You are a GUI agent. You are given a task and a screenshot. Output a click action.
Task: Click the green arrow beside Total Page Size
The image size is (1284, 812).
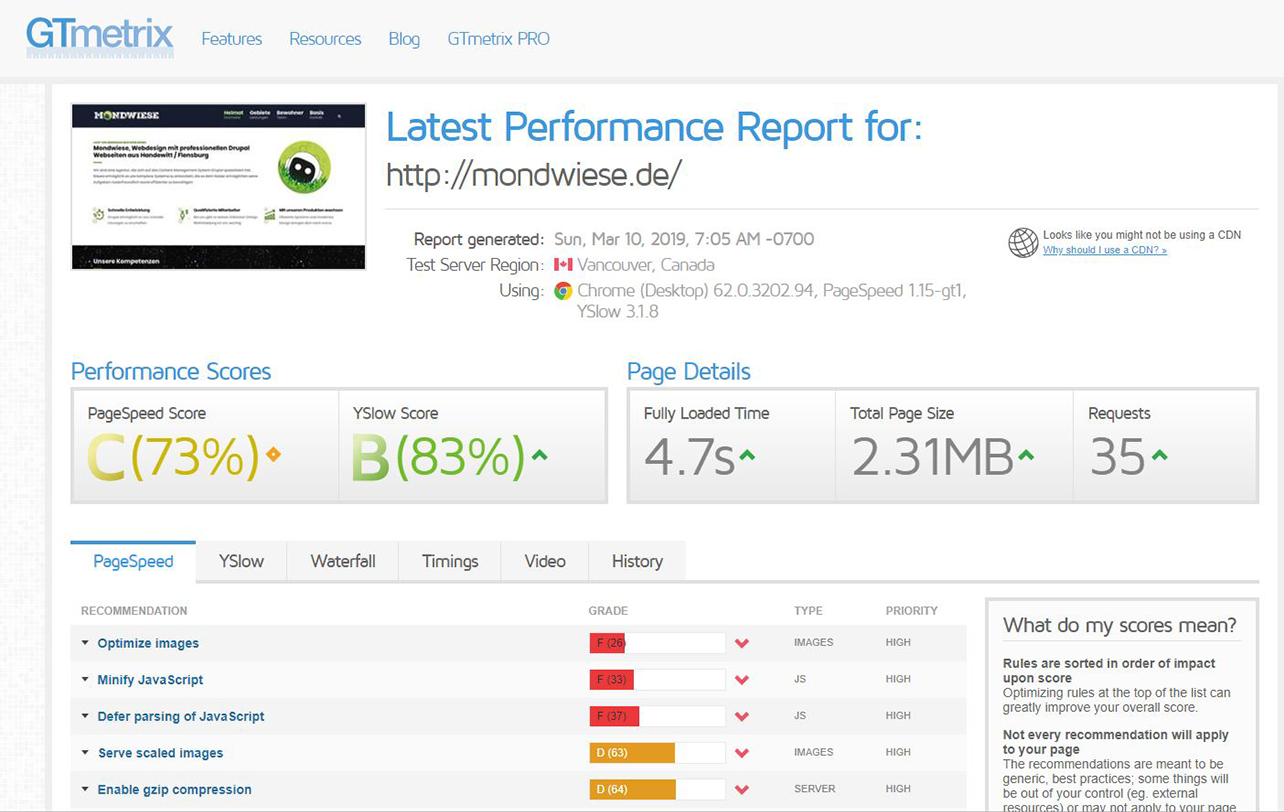(x=1025, y=456)
